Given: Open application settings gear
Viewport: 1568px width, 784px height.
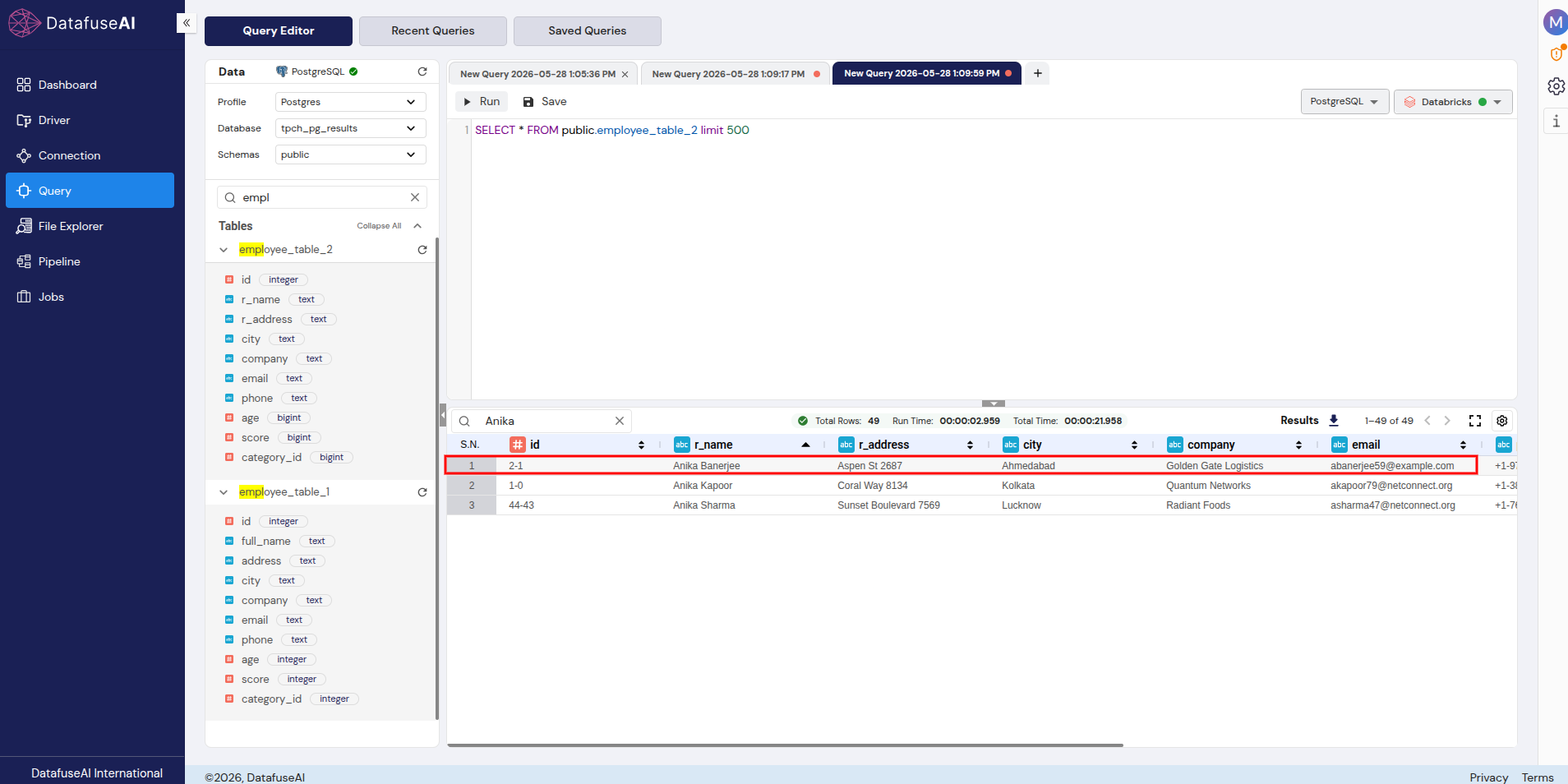Looking at the screenshot, I should pyautogui.click(x=1556, y=86).
